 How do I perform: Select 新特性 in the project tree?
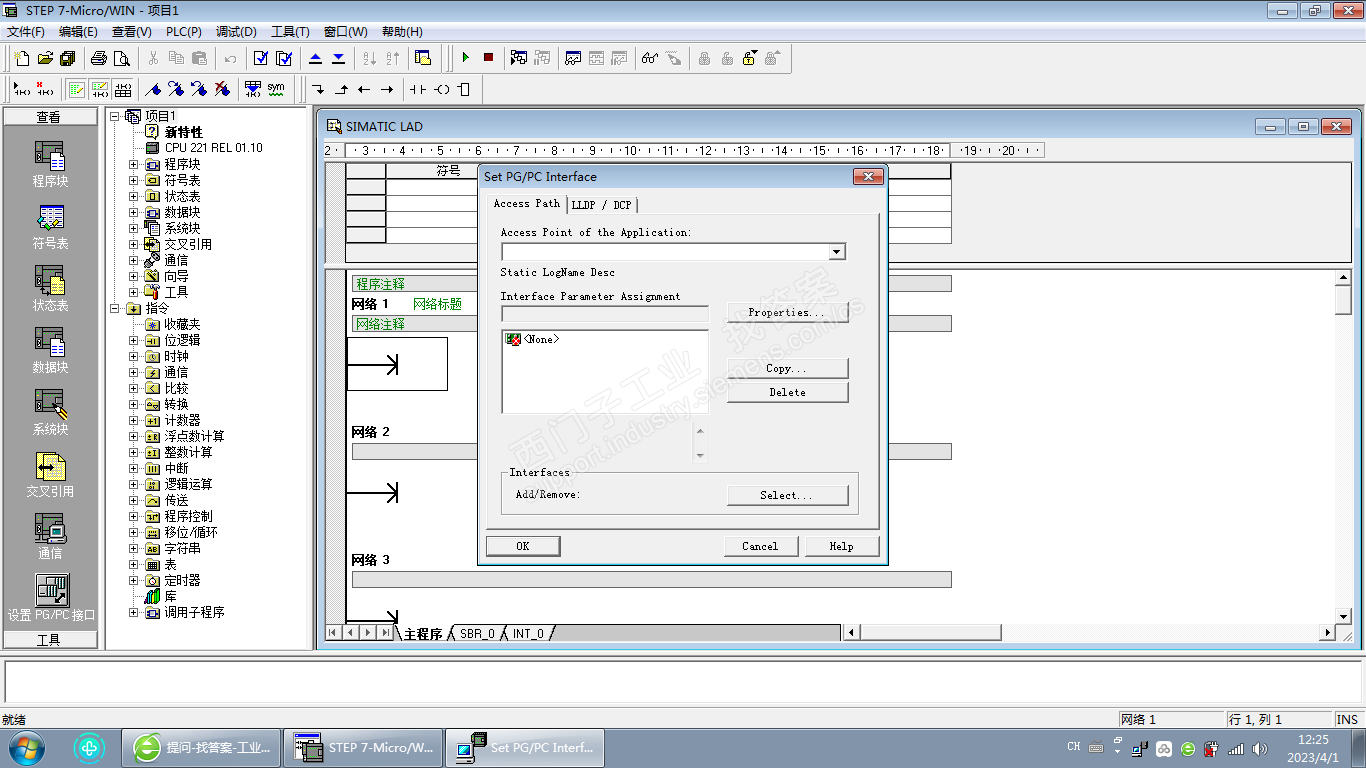184,132
